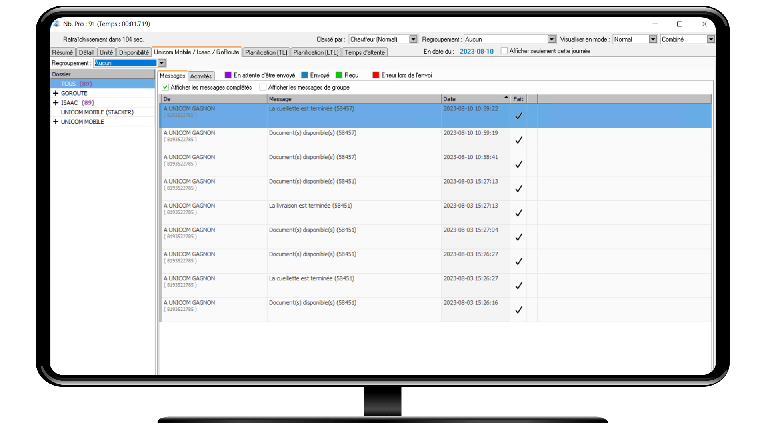
Task: Click 'A UNICOM GAGNON' sender in the 10:39:22 row
Action: [189, 109]
